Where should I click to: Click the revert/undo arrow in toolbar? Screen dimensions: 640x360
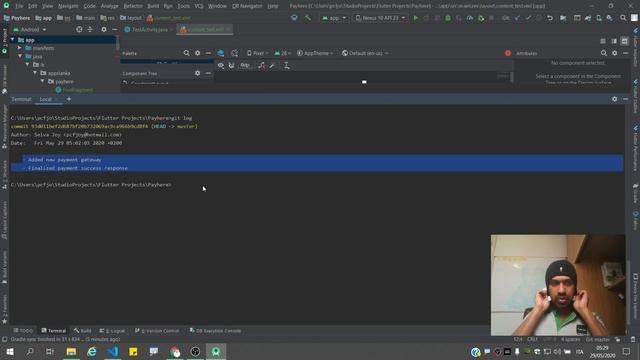coord(550,18)
